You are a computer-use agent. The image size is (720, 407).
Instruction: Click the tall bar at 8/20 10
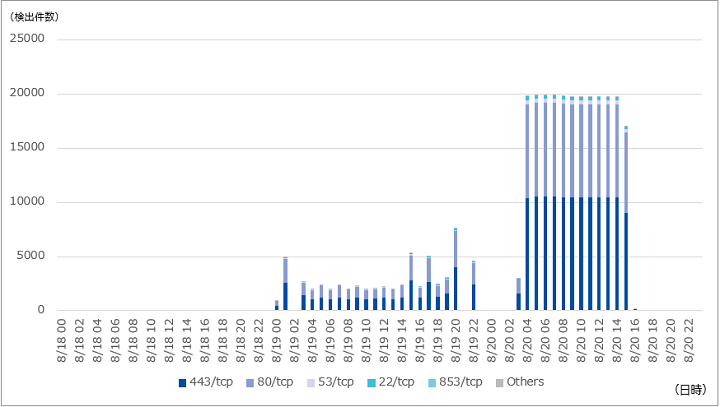pos(581,203)
